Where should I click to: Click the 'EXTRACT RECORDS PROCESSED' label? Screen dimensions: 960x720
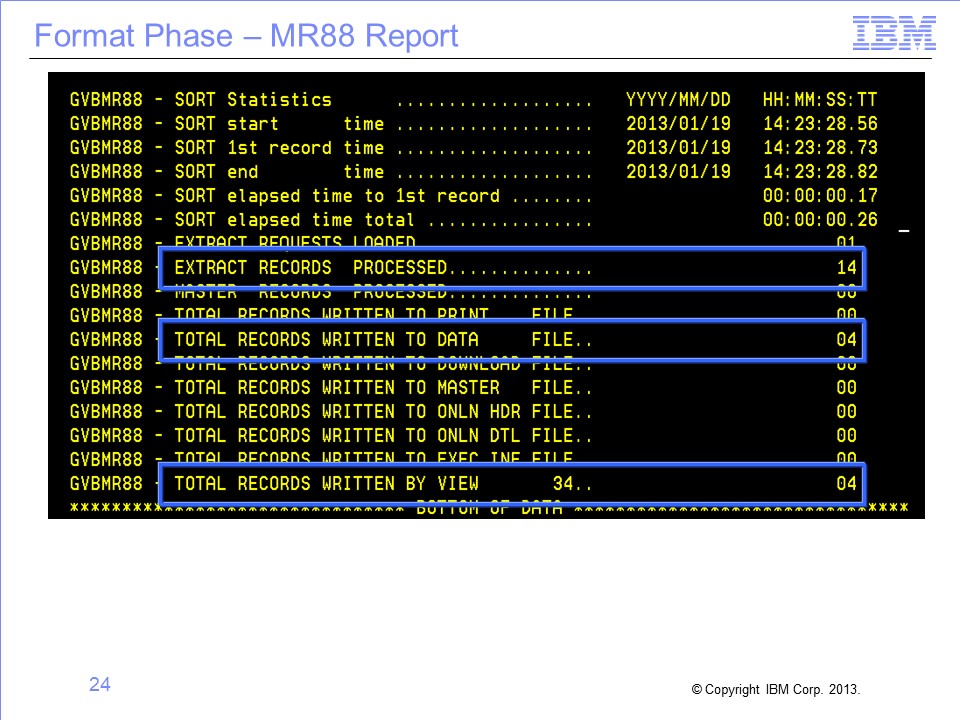[311, 268]
